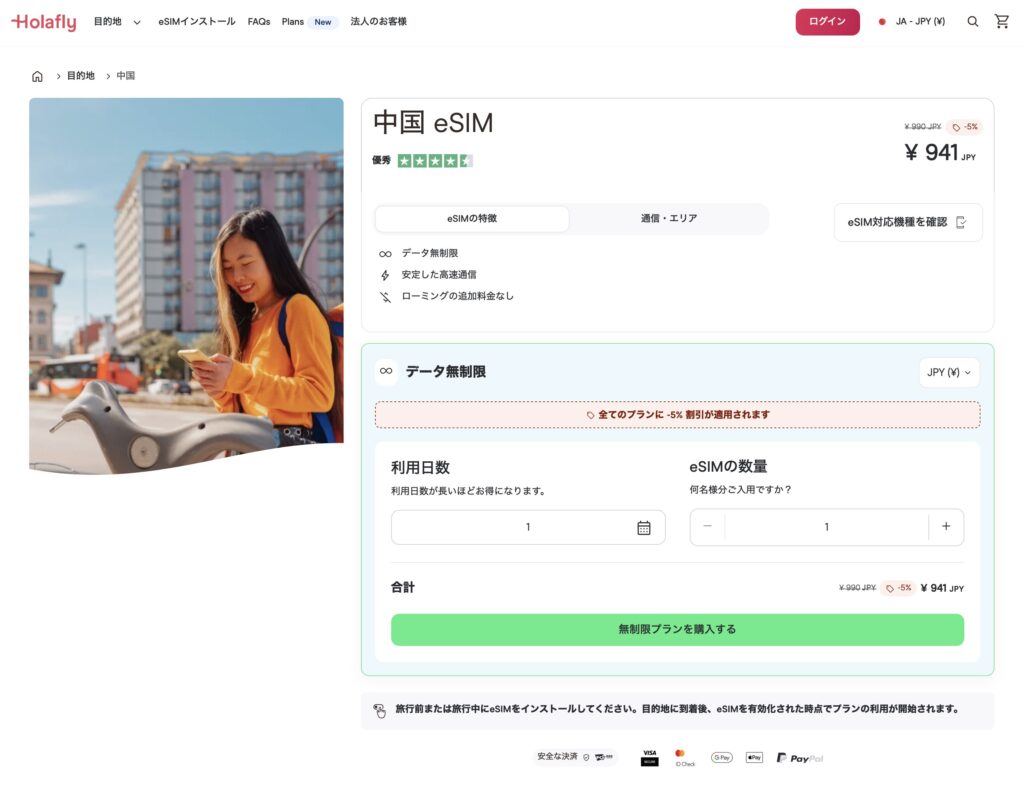Screen dimensions: 1024x791
Task: Click the home icon in breadcrumb
Action: pyautogui.click(x=37, y=75)
